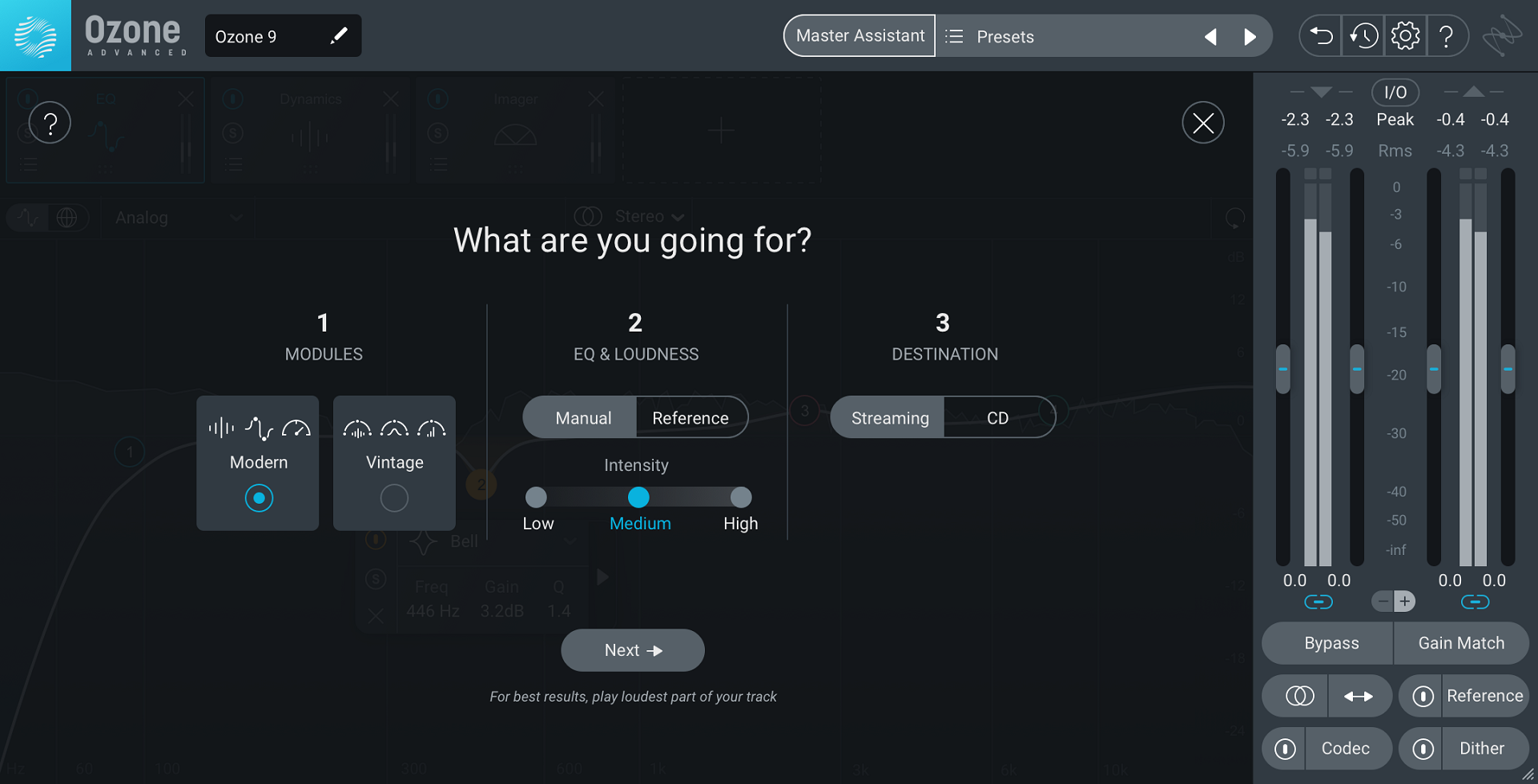Image resolution: width=1538 pixels, height=784 pixels.
Task: Open the settings gear icon
Action: tap(1405, 36)
